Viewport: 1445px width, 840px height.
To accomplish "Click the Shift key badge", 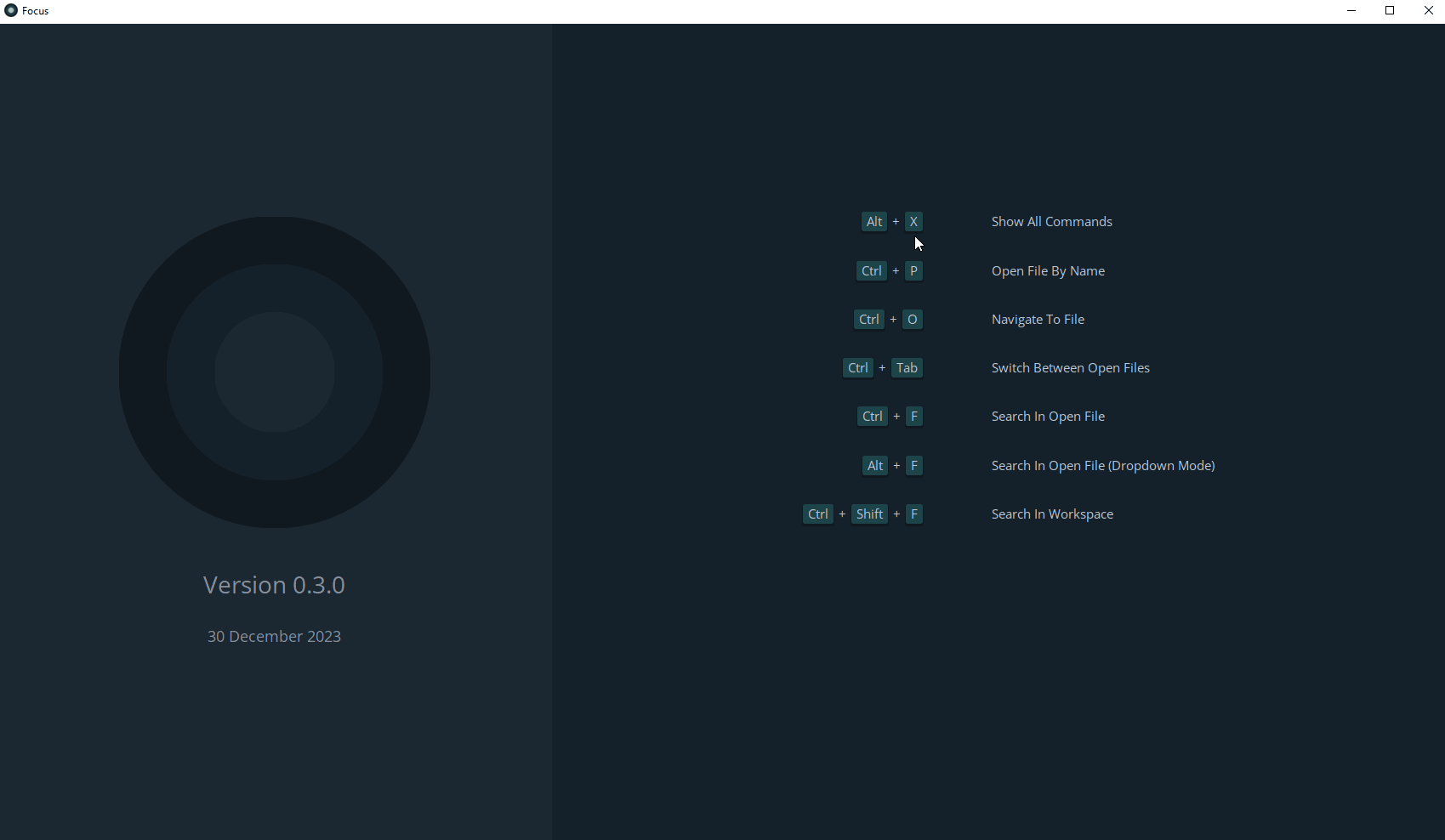I will [869, 514].
